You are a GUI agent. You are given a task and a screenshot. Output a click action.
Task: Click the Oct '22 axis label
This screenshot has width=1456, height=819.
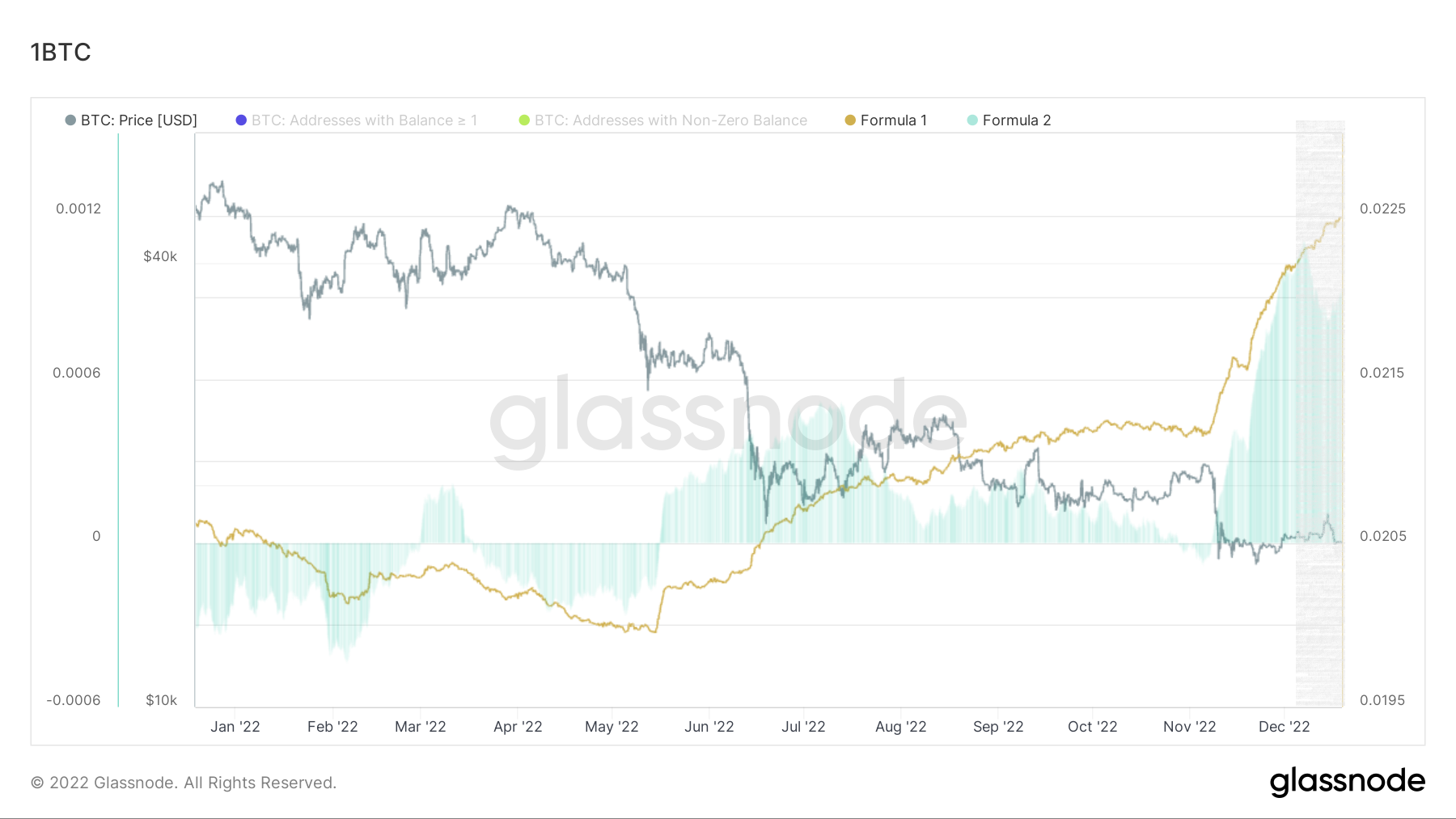coord(1092,727)
